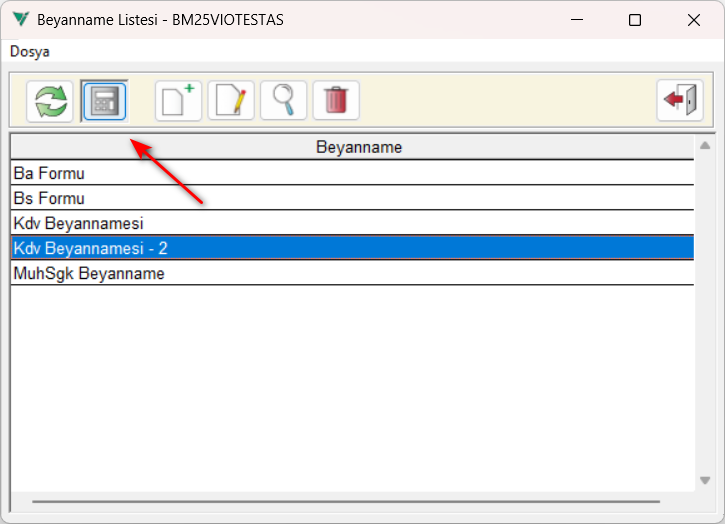
Task: Open the calculator icon in toolbar
Action: pos(104,101)
